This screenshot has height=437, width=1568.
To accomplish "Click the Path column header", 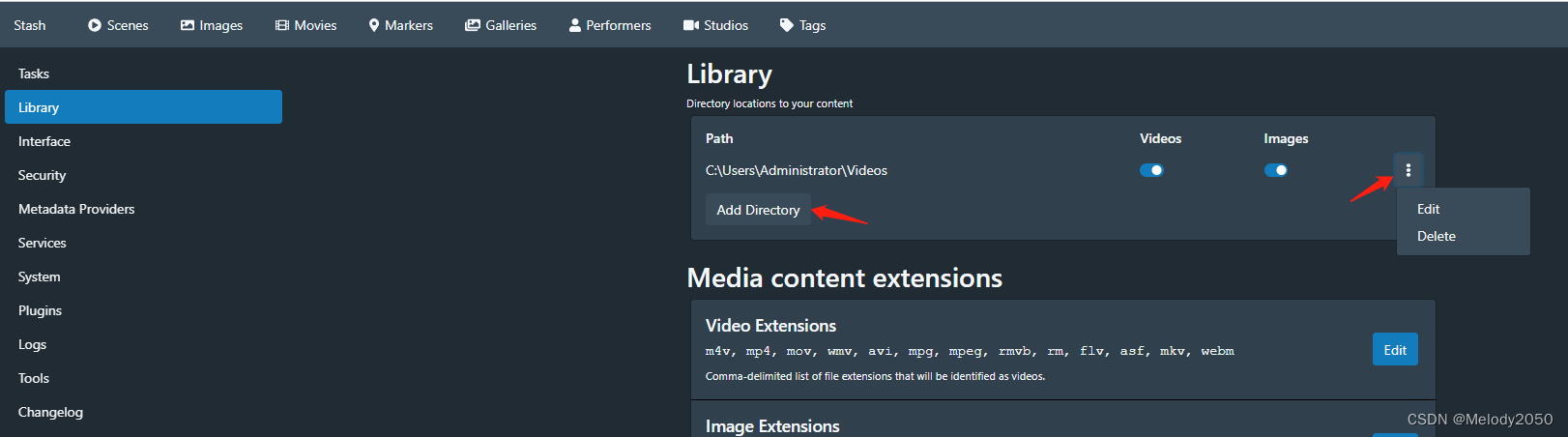I will click(719, 138).
